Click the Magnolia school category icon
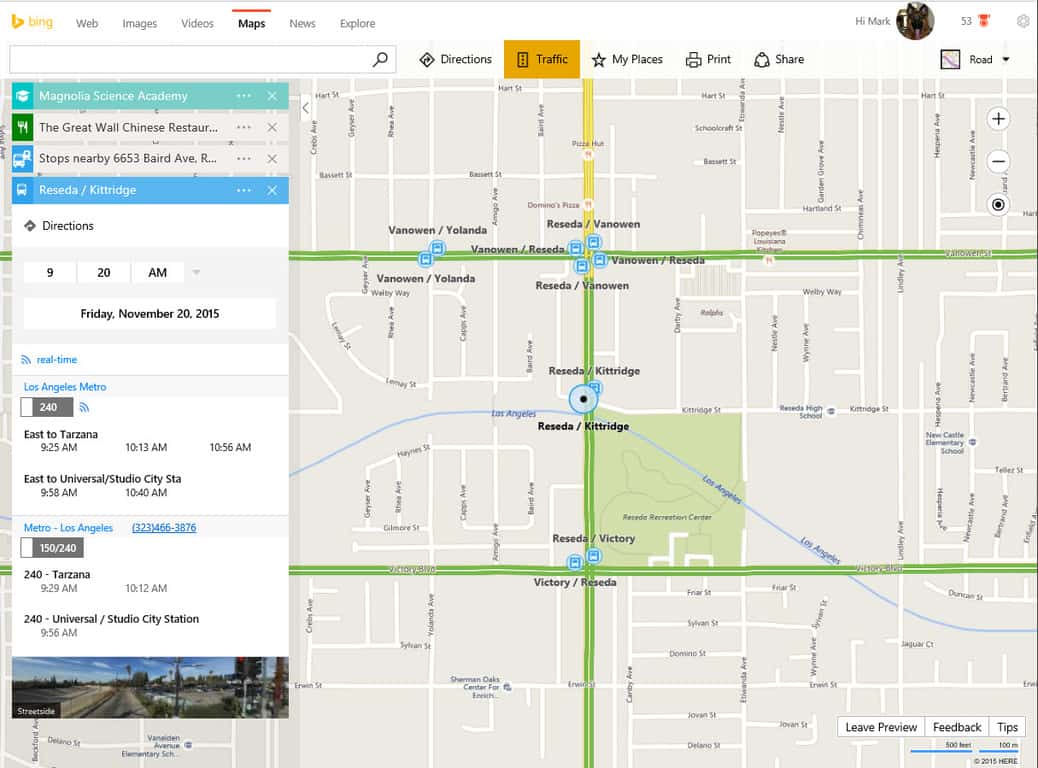 point(23,96)
